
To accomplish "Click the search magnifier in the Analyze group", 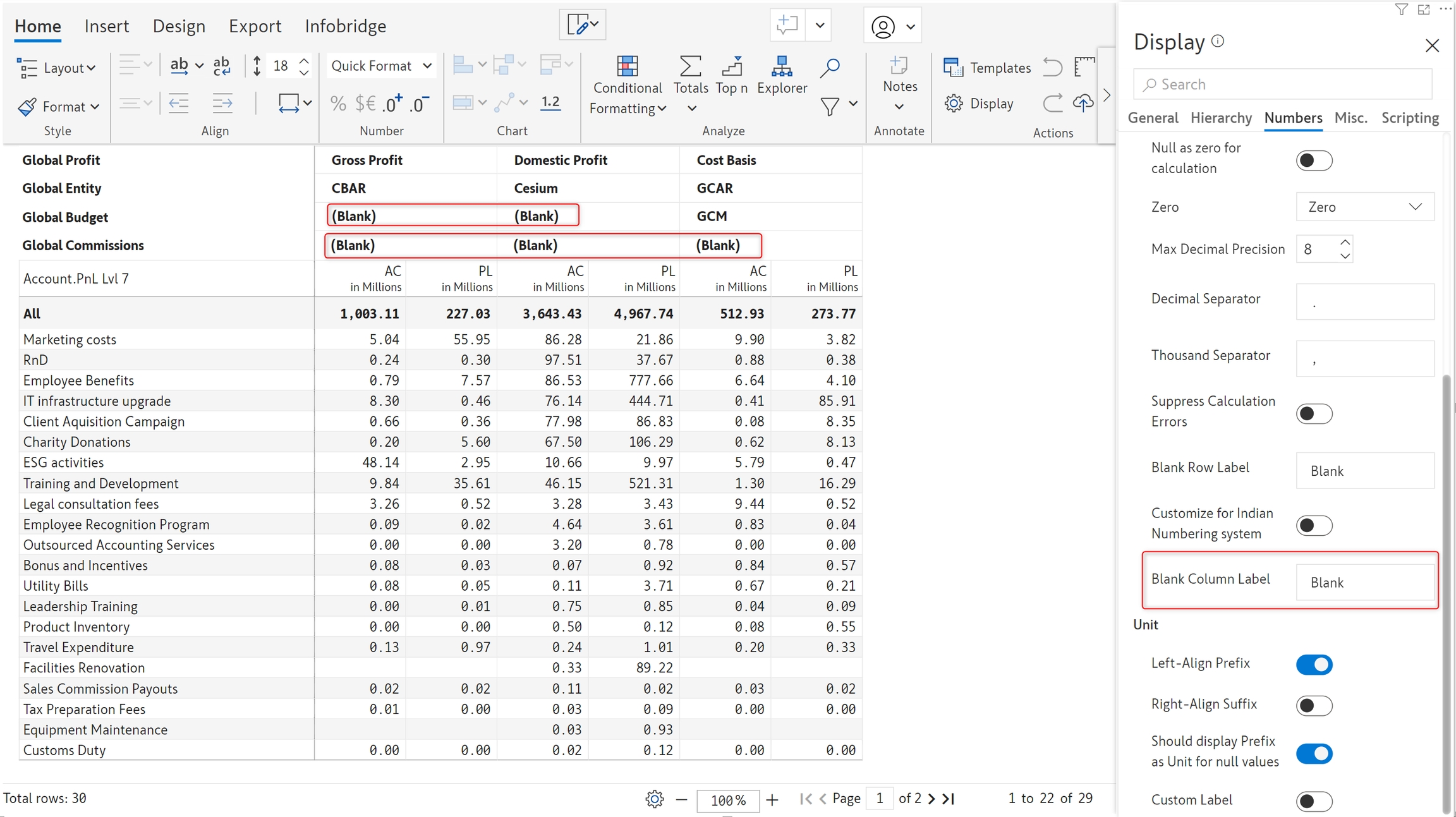I will coord(829,67).
